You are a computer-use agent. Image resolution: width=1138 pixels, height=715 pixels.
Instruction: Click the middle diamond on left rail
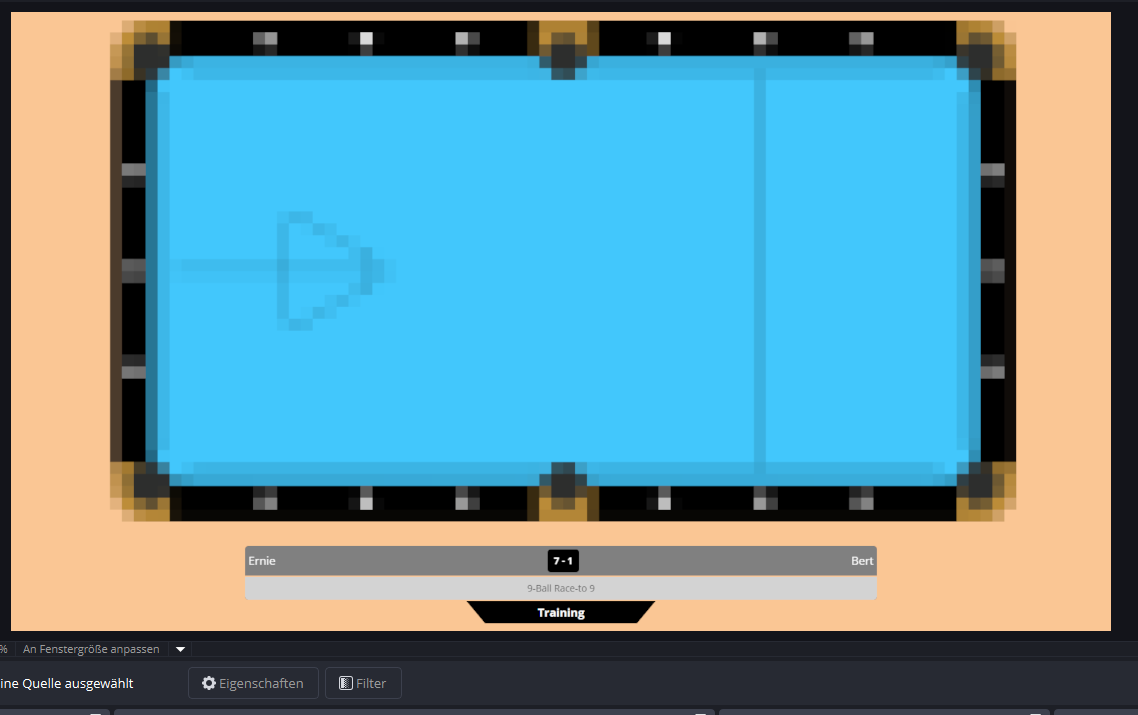tap(134, 270)
